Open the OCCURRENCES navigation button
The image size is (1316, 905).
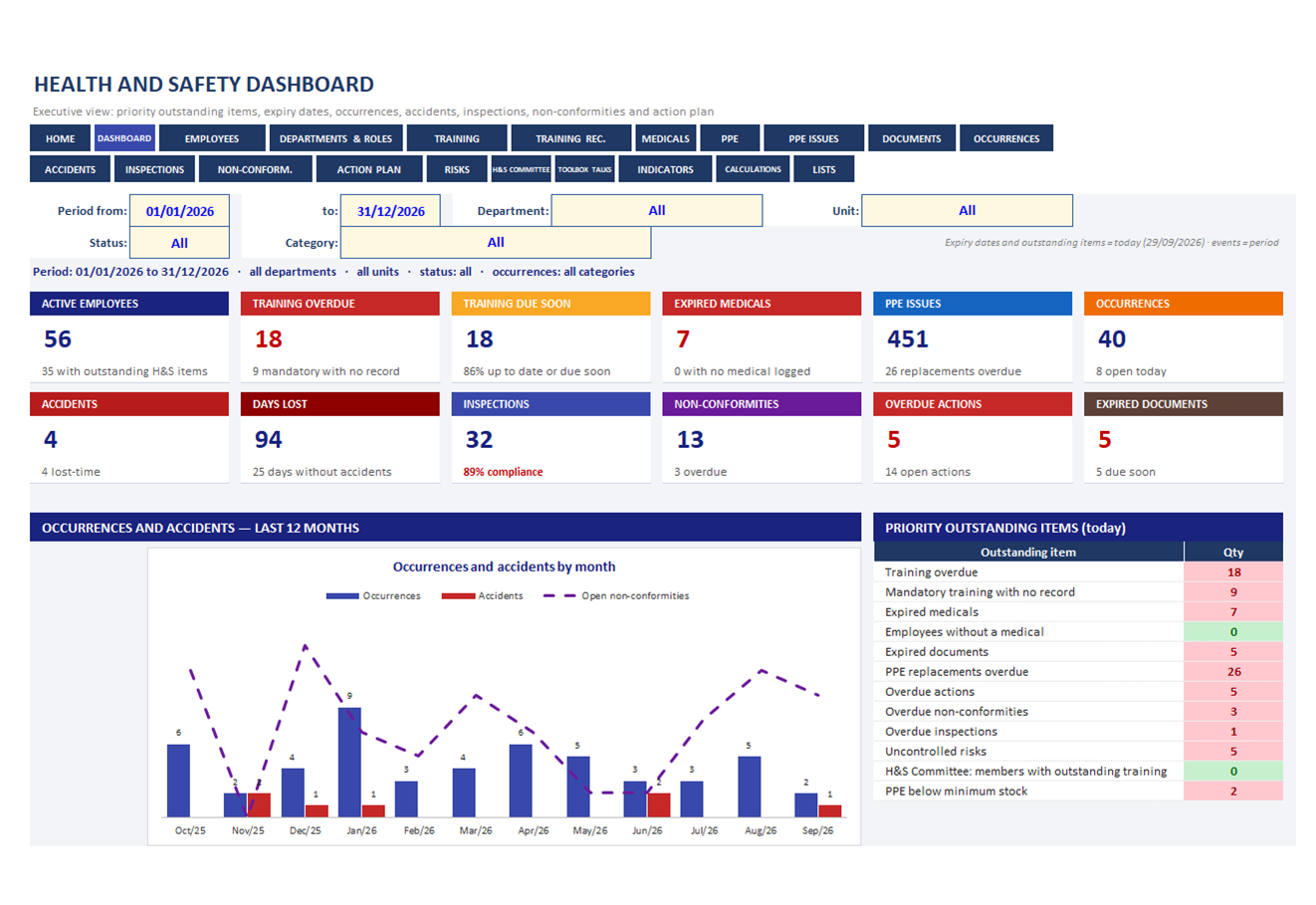point(1006,138)
